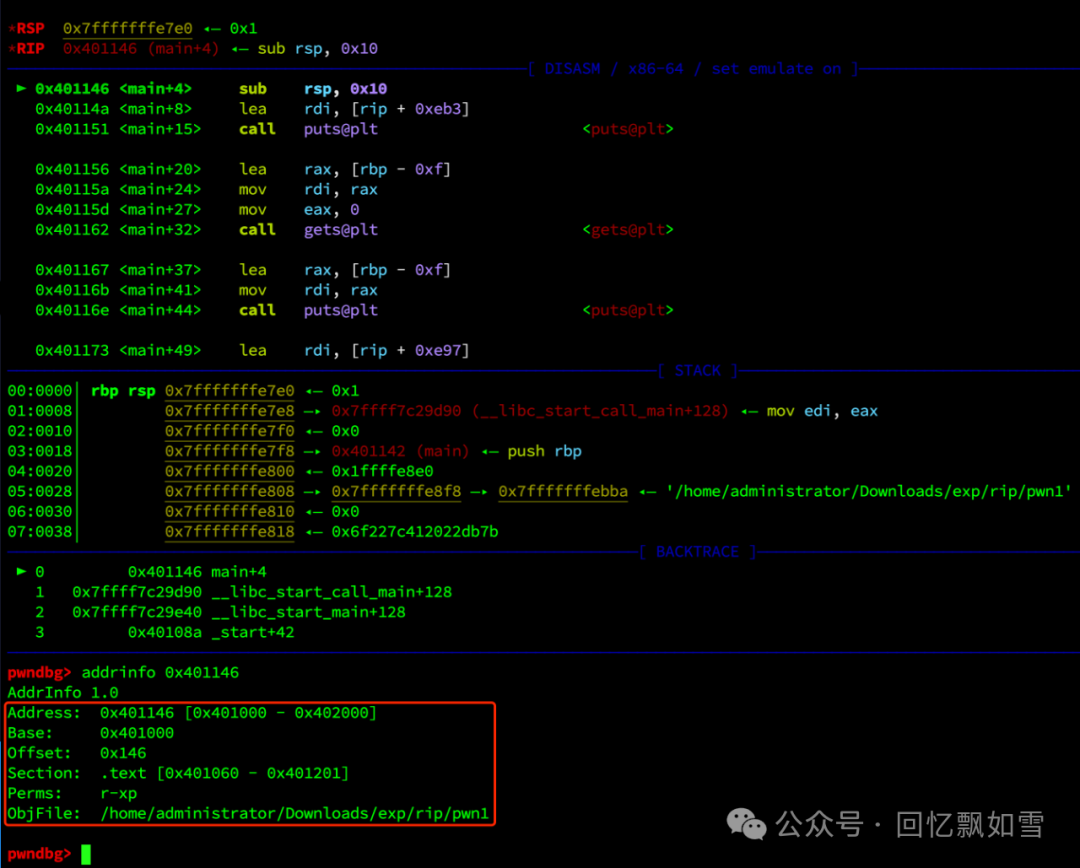Select pointer 0x7fffffffebba in stack
The image size is (1080, 868).
563,491
